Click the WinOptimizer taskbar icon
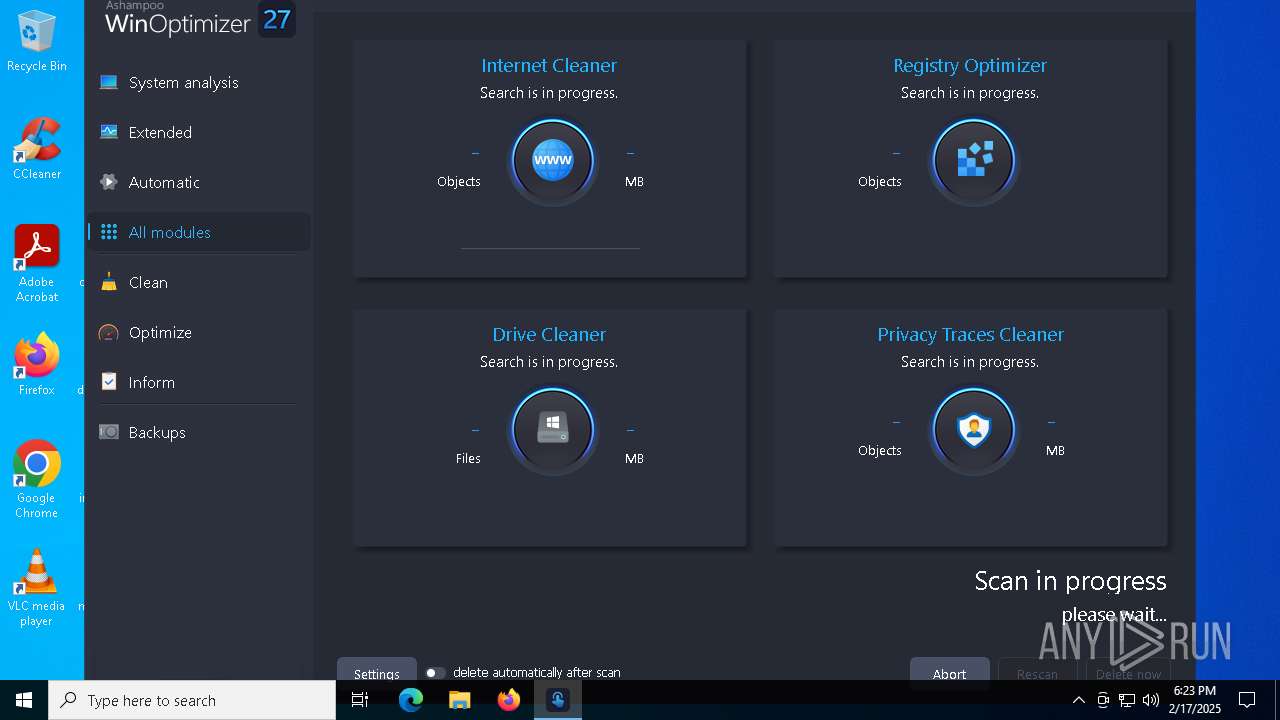This screenshot has height=720, width=1280. (x=558, y=700)
